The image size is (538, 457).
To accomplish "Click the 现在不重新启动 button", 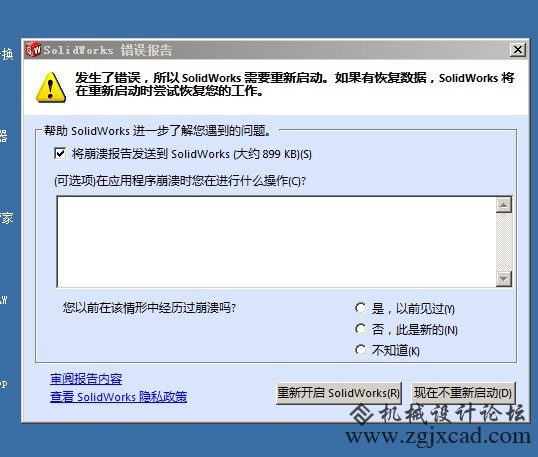I will [463, 393].
